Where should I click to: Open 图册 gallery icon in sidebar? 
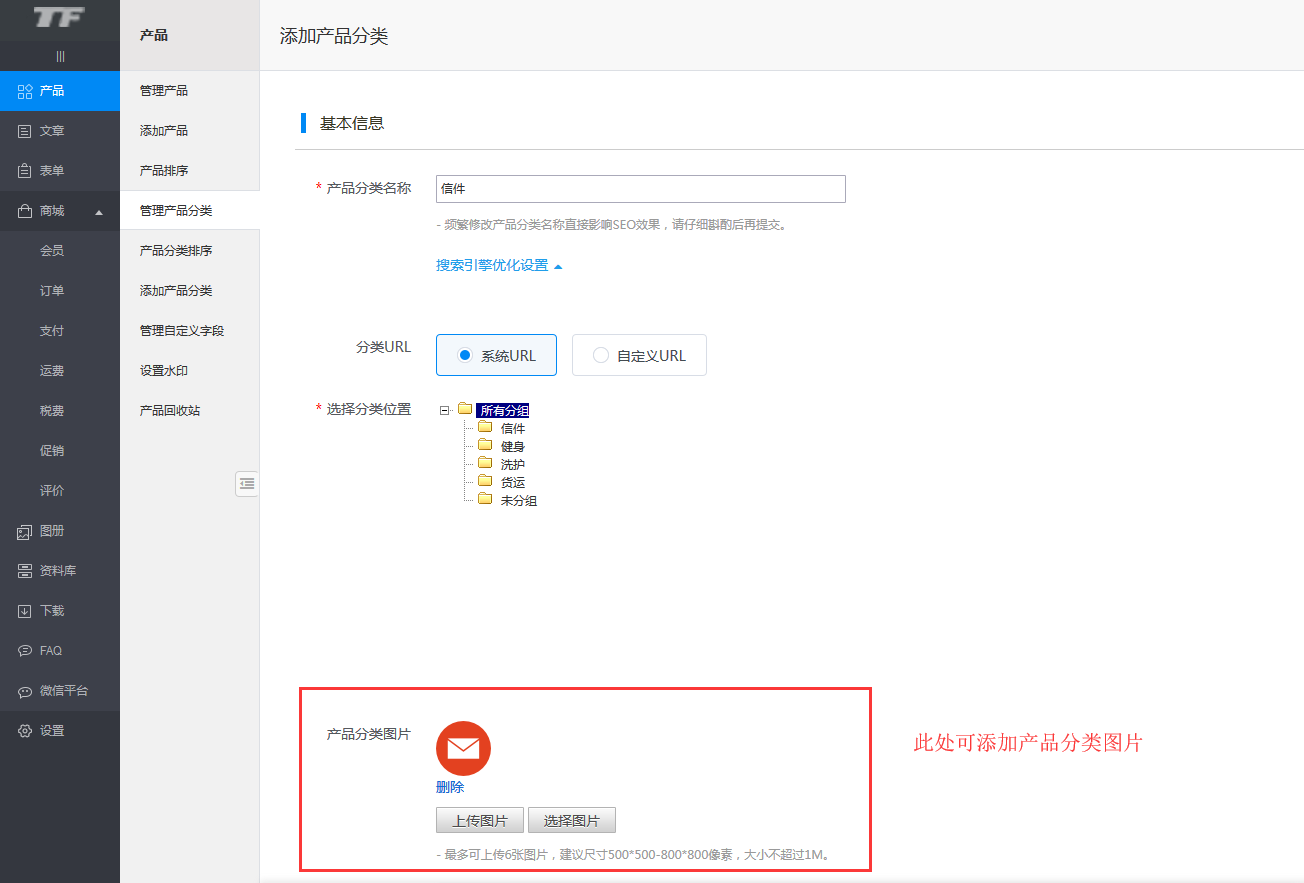click(26, 531)
